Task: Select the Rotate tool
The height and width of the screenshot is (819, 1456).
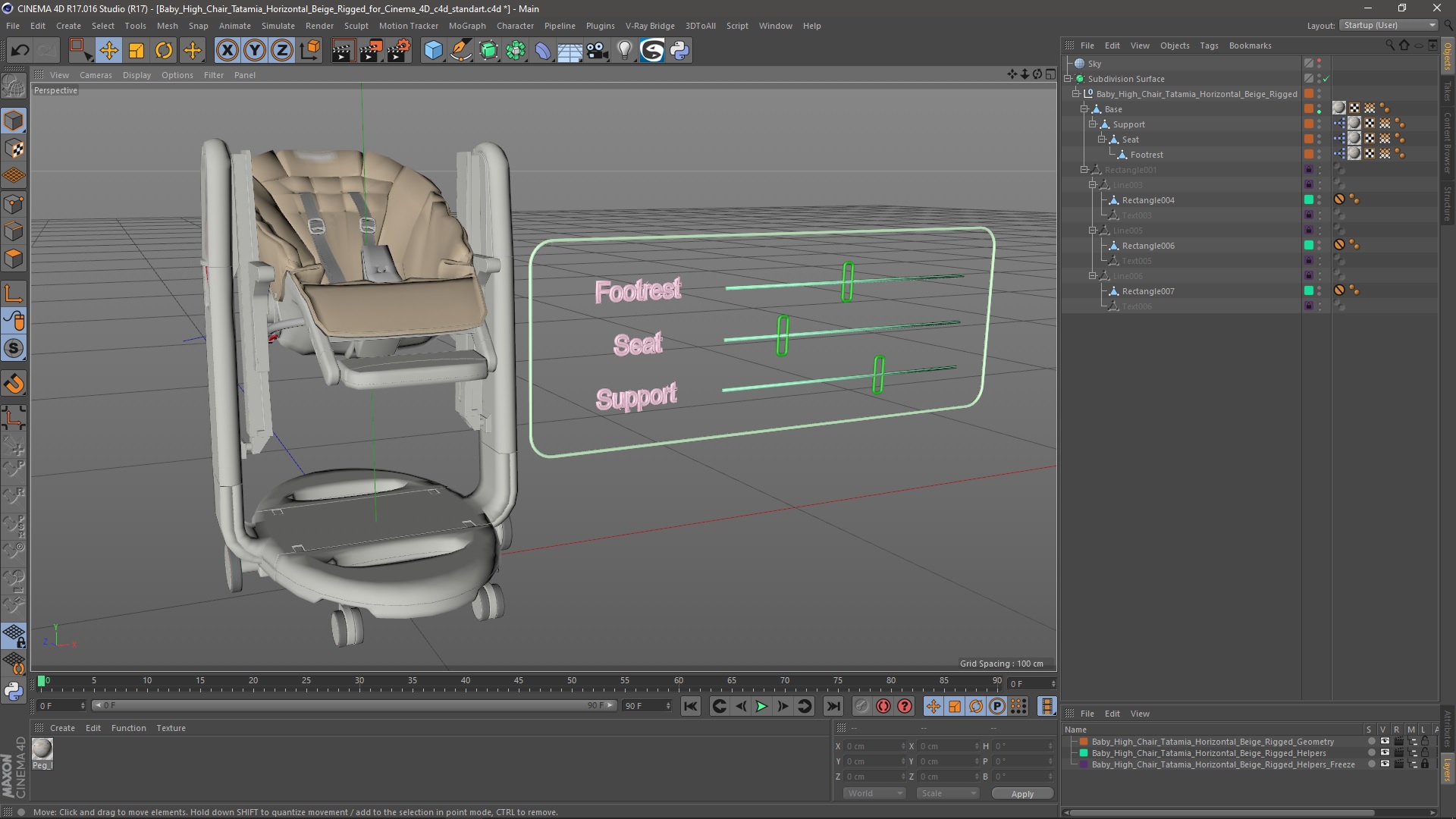Action: point(164,51)
